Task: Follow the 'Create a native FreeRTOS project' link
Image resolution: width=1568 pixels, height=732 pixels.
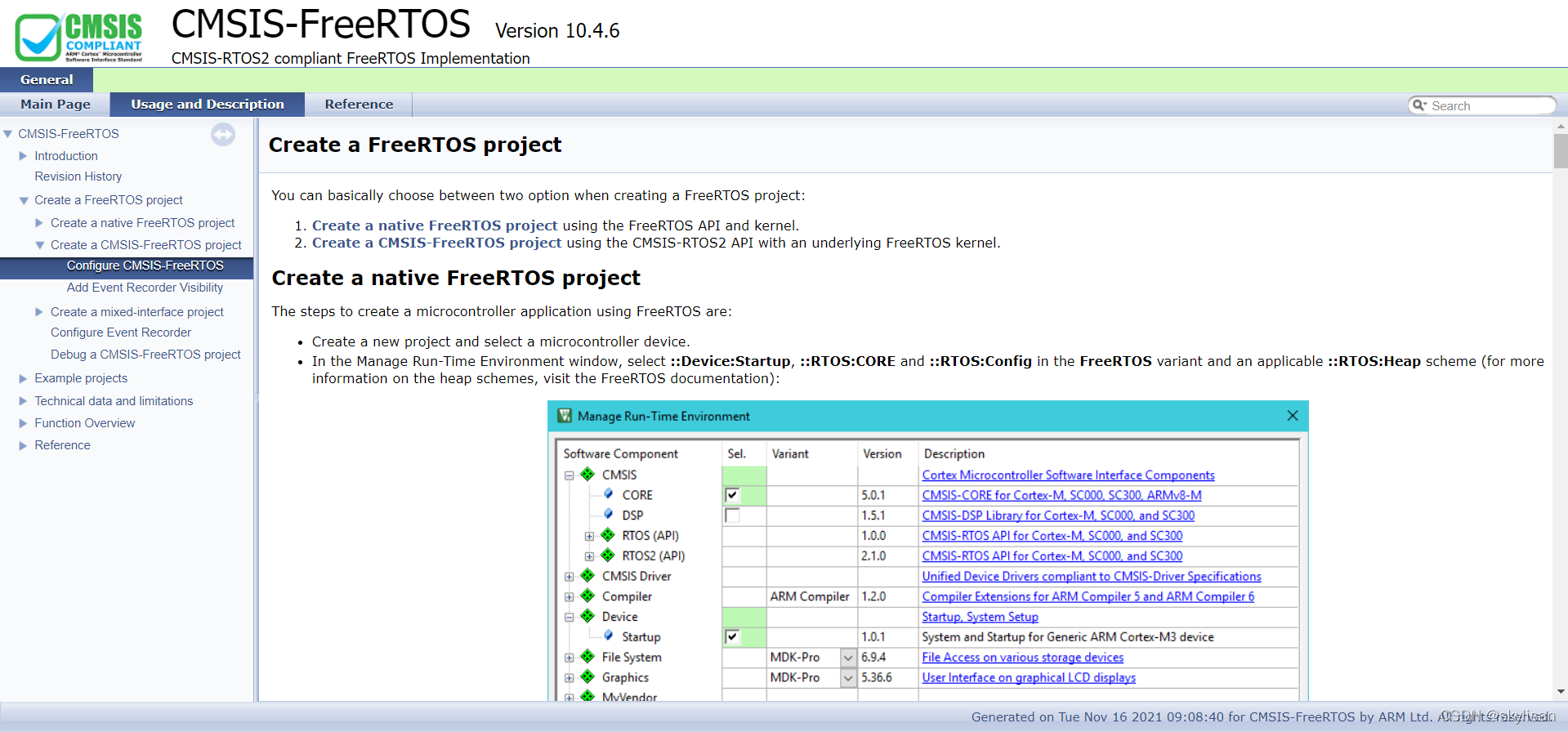Action: 435,225
